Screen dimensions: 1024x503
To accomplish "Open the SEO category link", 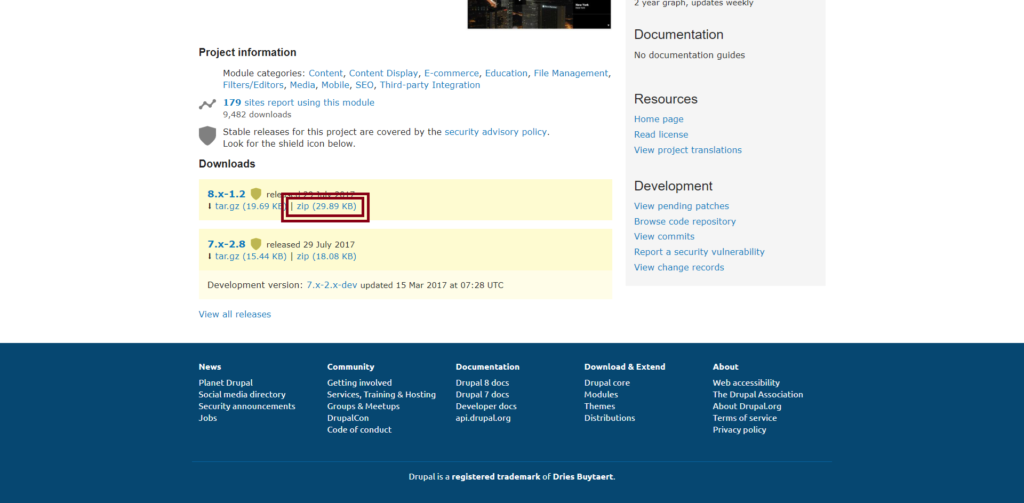I will click(364, 85).
